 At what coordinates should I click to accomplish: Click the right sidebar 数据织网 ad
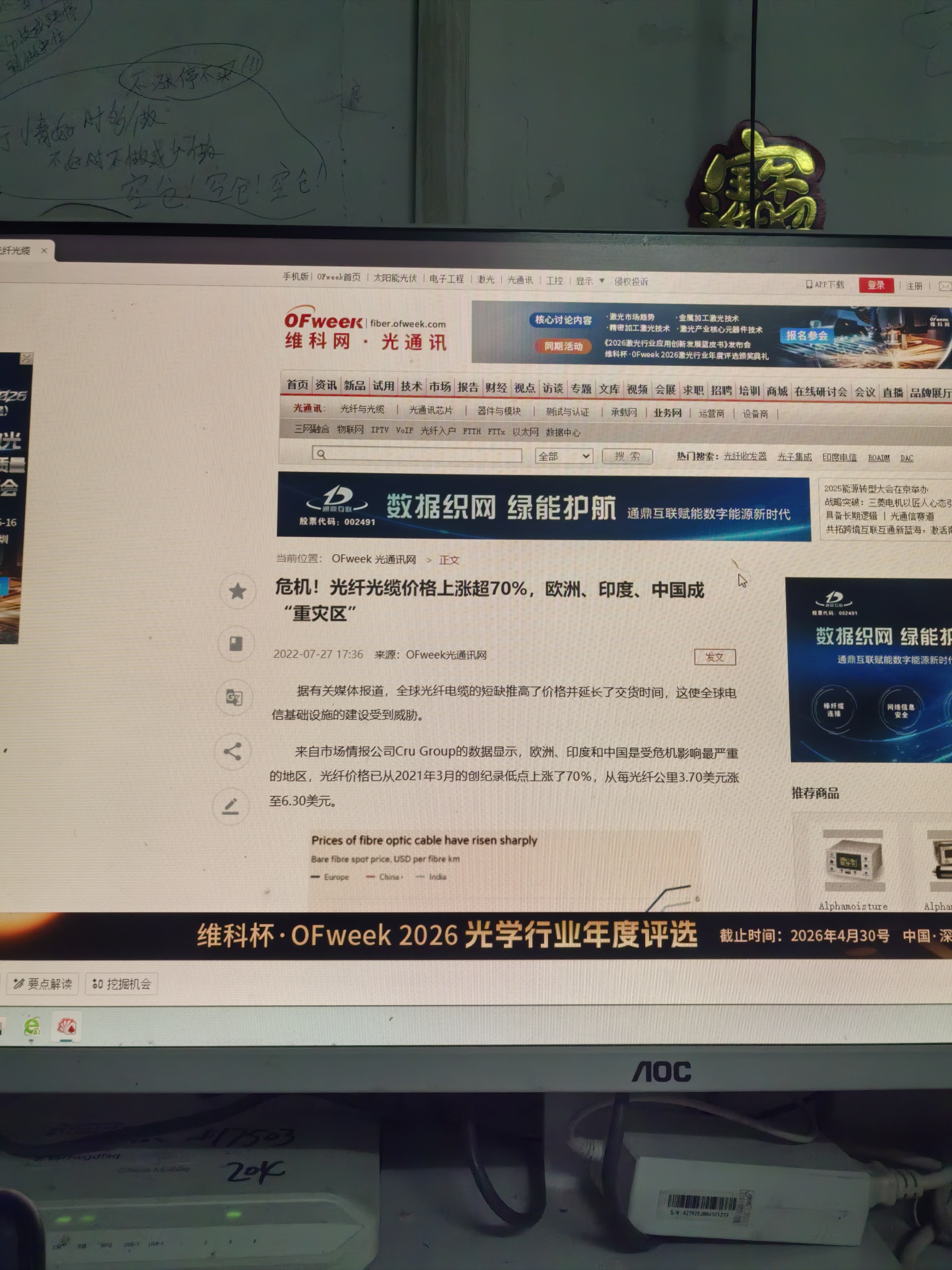[869, 670]
